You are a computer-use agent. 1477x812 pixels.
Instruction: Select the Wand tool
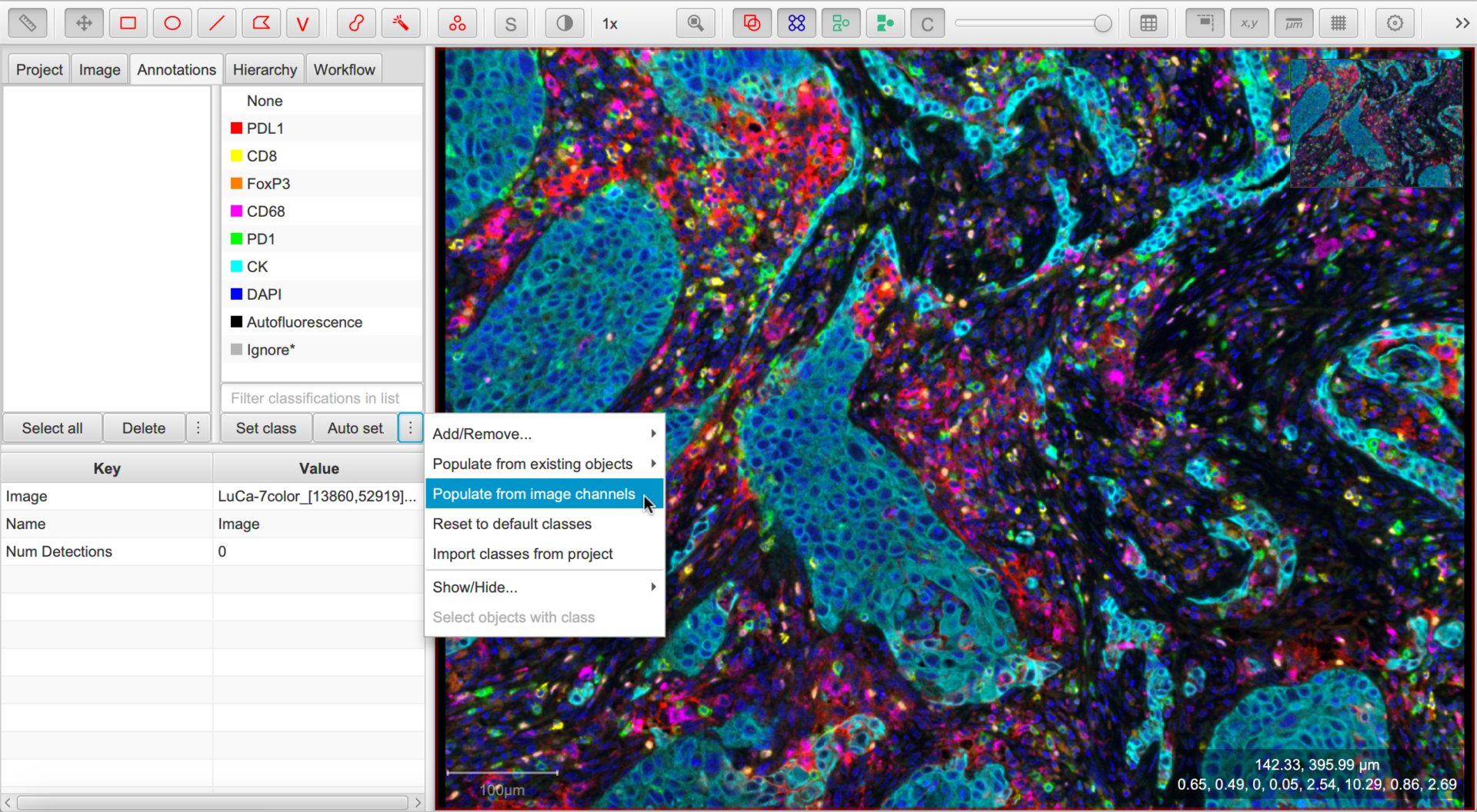401,23
